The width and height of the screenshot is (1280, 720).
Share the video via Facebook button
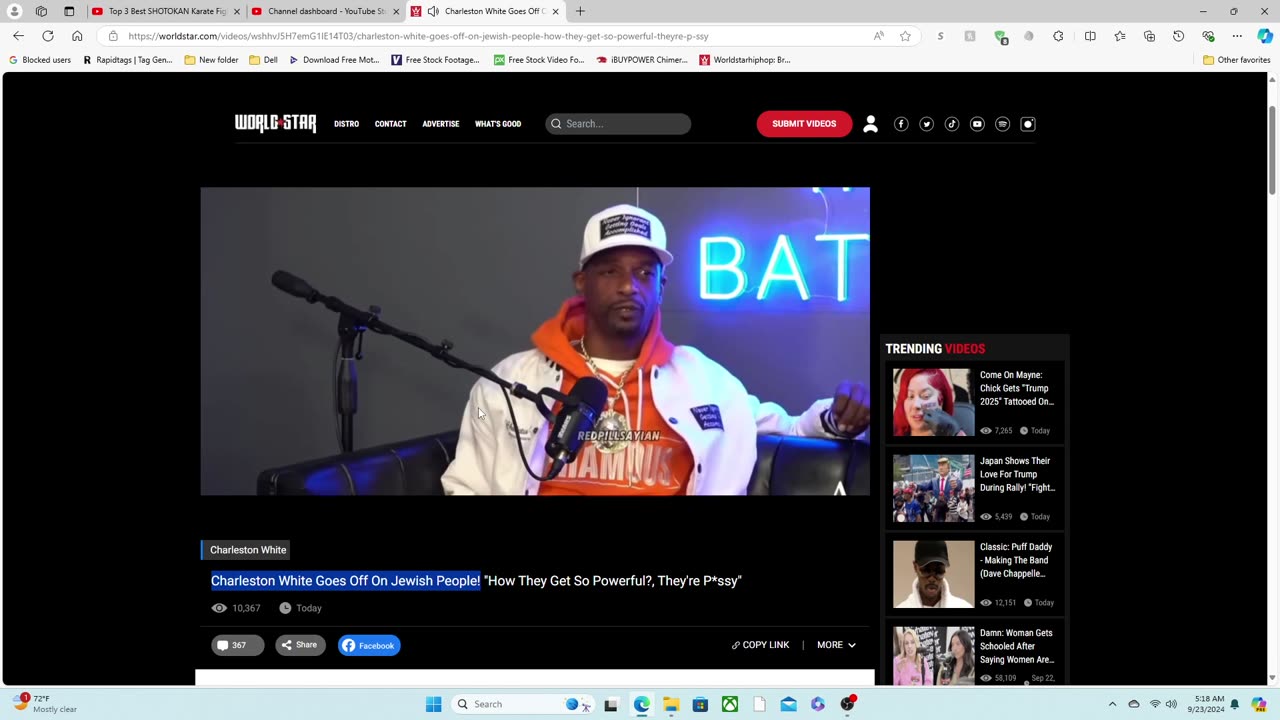click(x=369, y=645)
